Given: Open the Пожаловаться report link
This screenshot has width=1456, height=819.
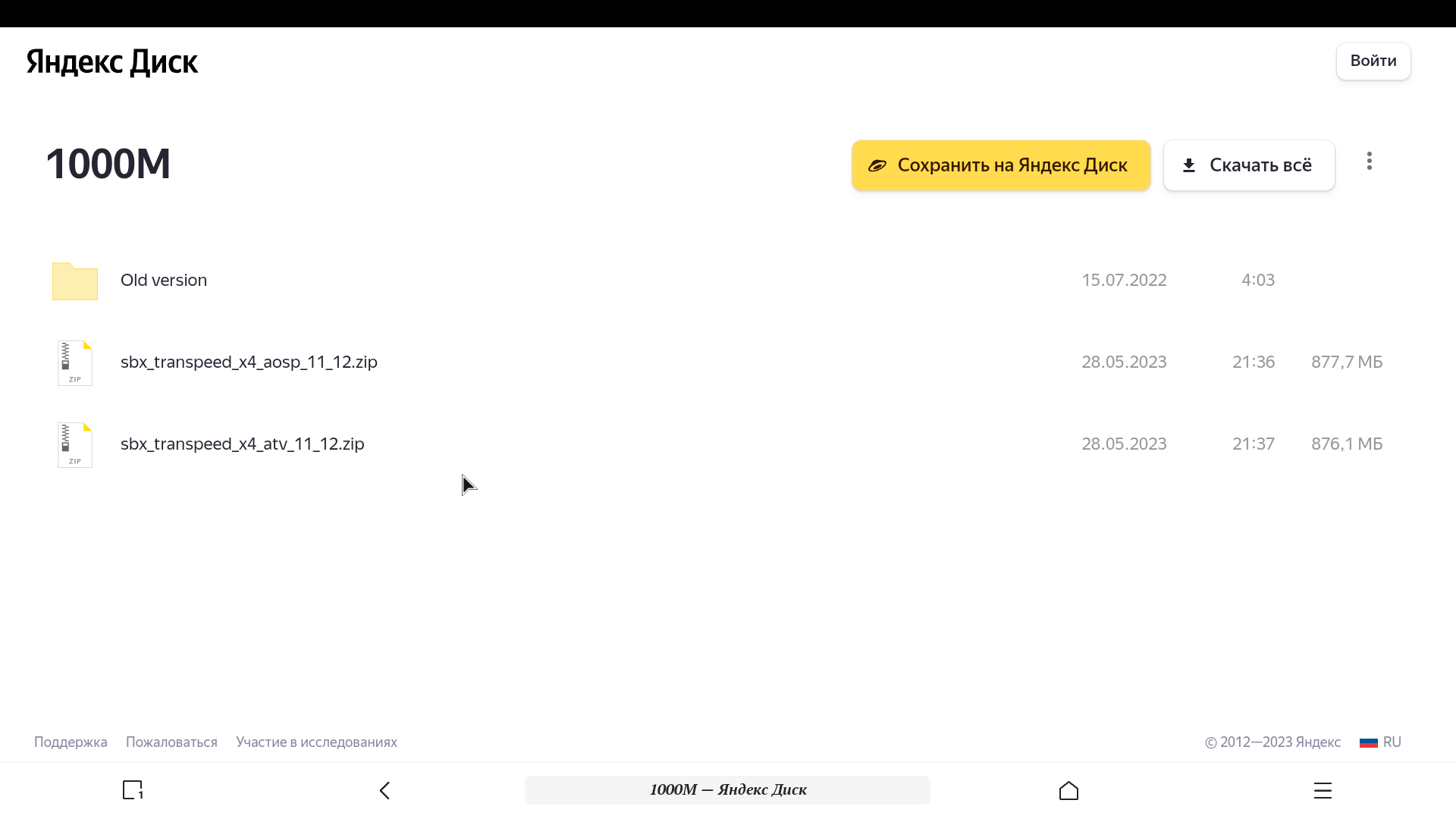Looking at the screenshot, I should 171,742.
